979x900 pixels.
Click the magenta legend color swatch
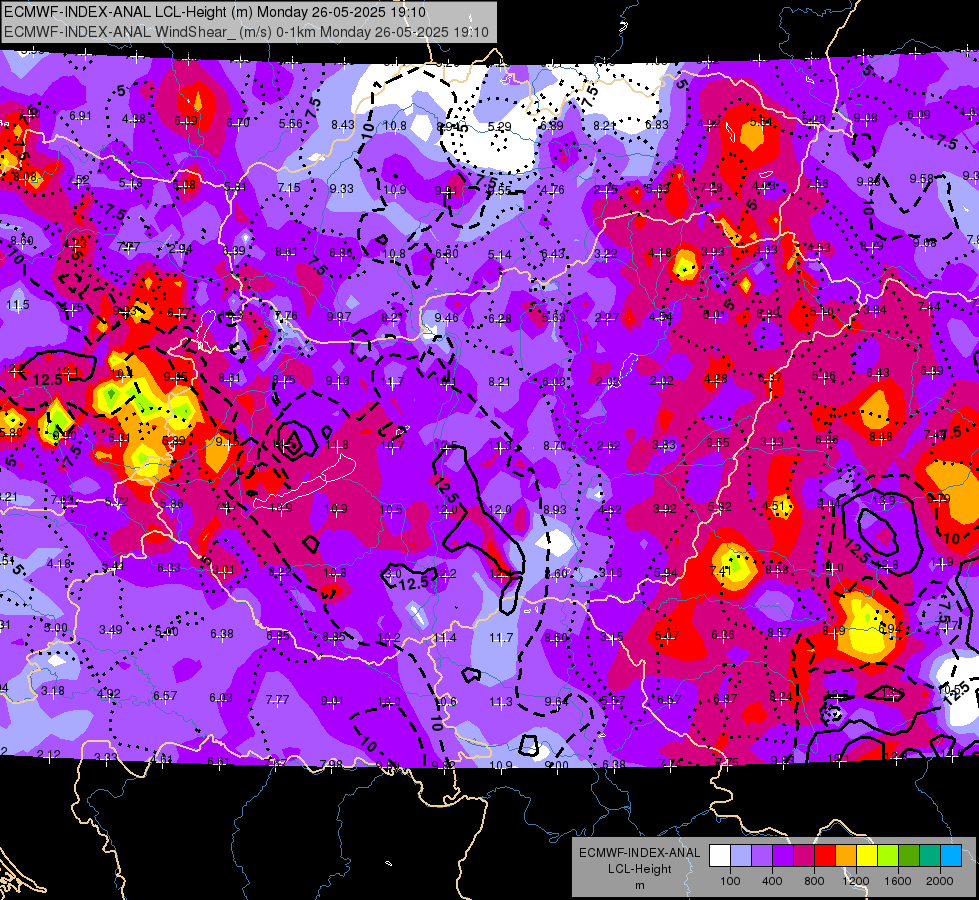804,856
